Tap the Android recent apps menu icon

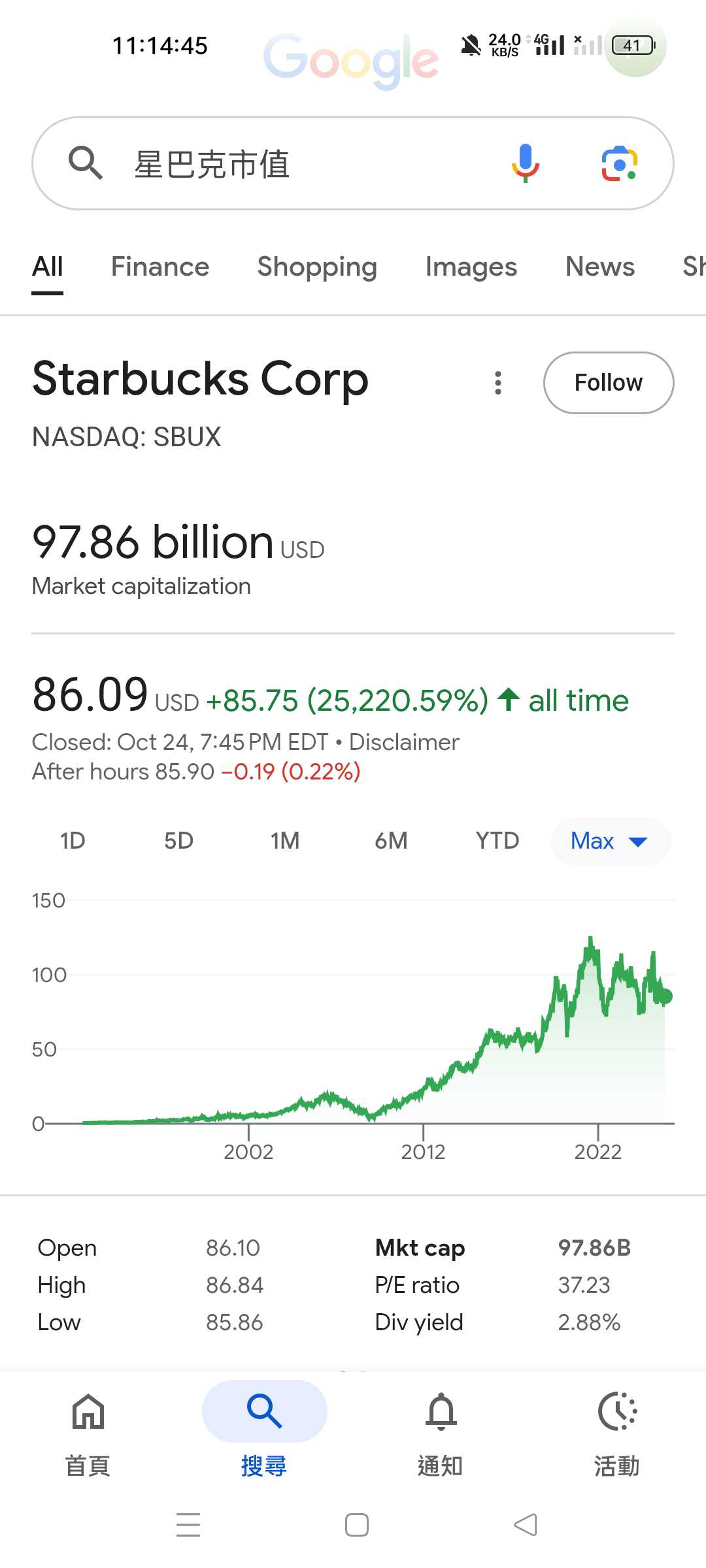click(x=188, y=1525)
